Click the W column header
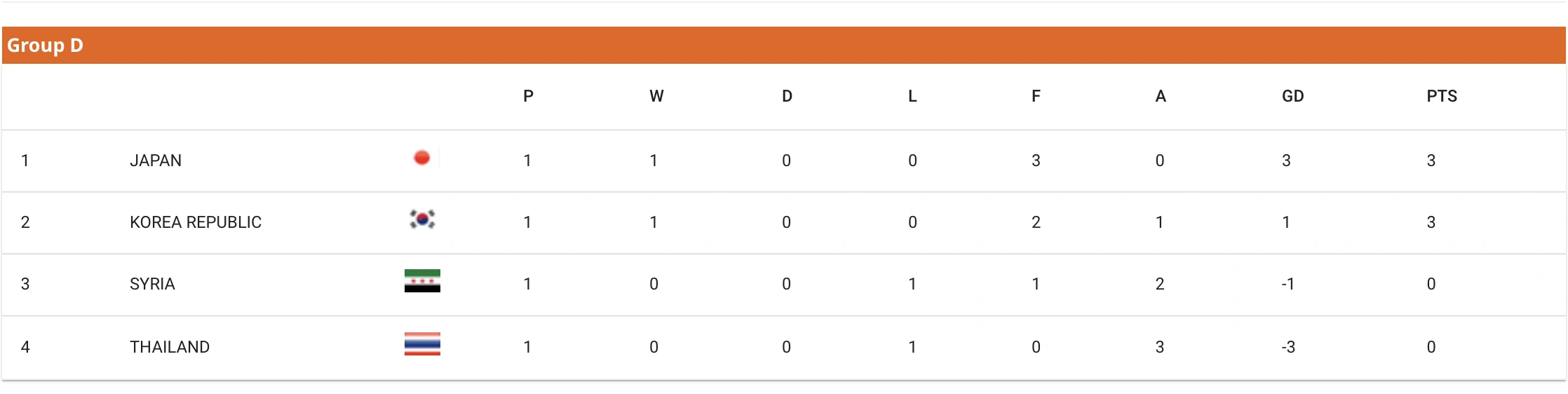1568x394 pixels. pyautogui.click(x=656, y=96)
